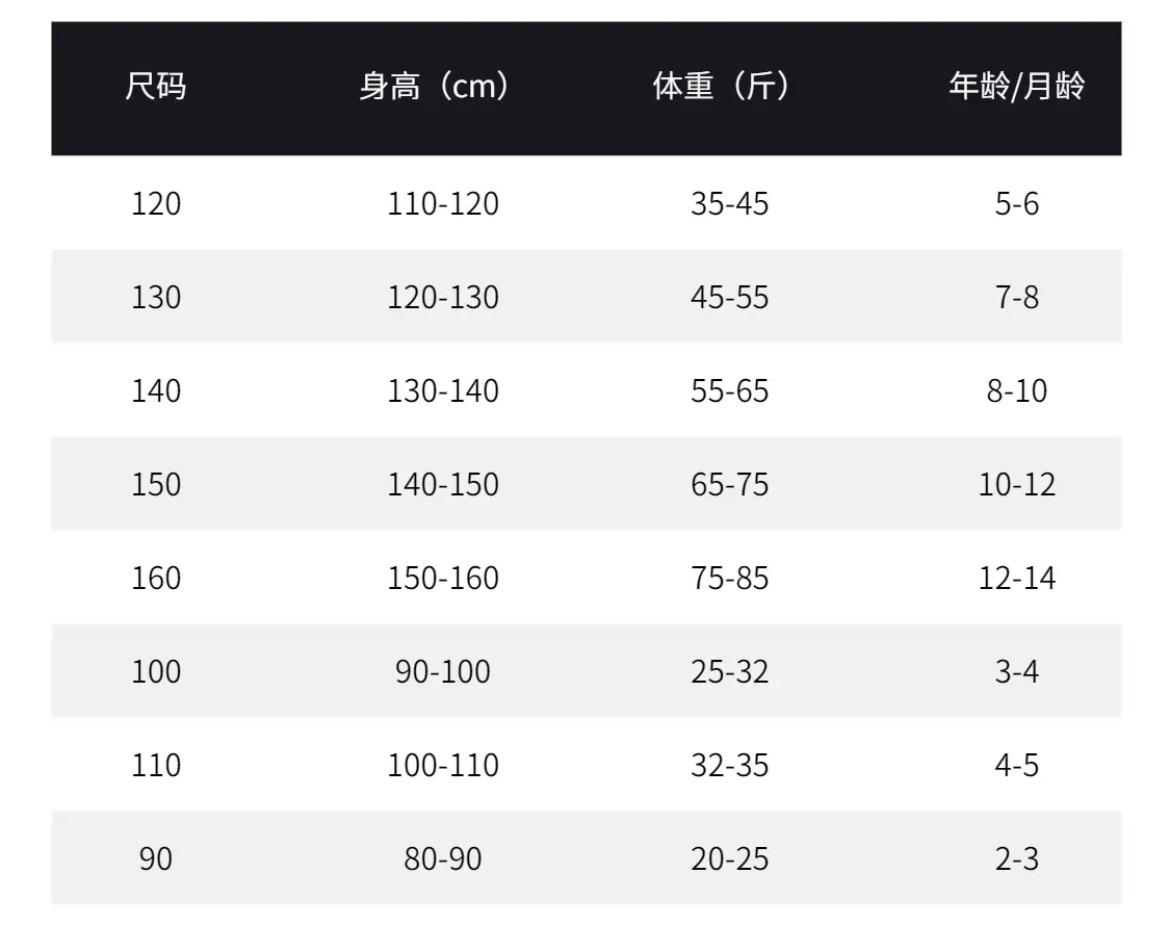Select size 120 in the table

[x=156, y=204]
